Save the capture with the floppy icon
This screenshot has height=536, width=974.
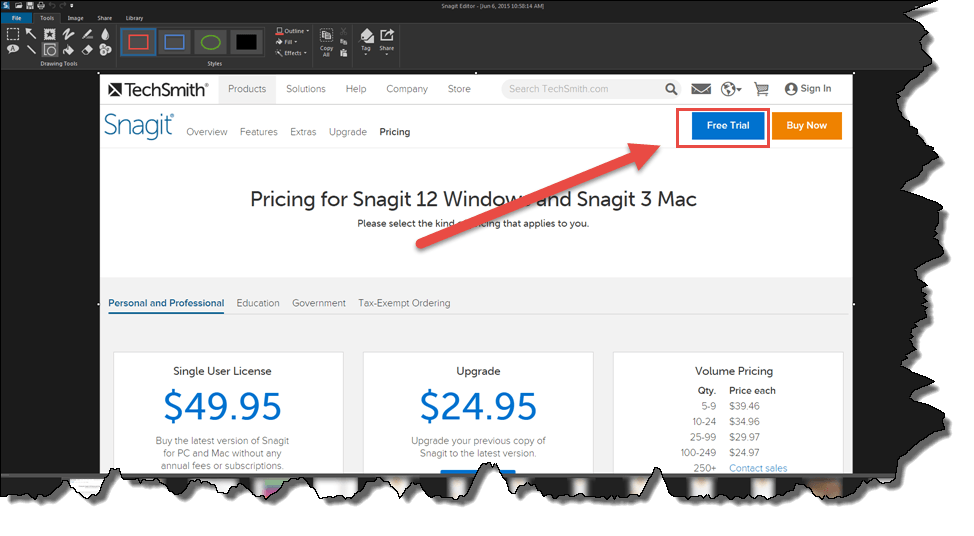click(29, 6)
